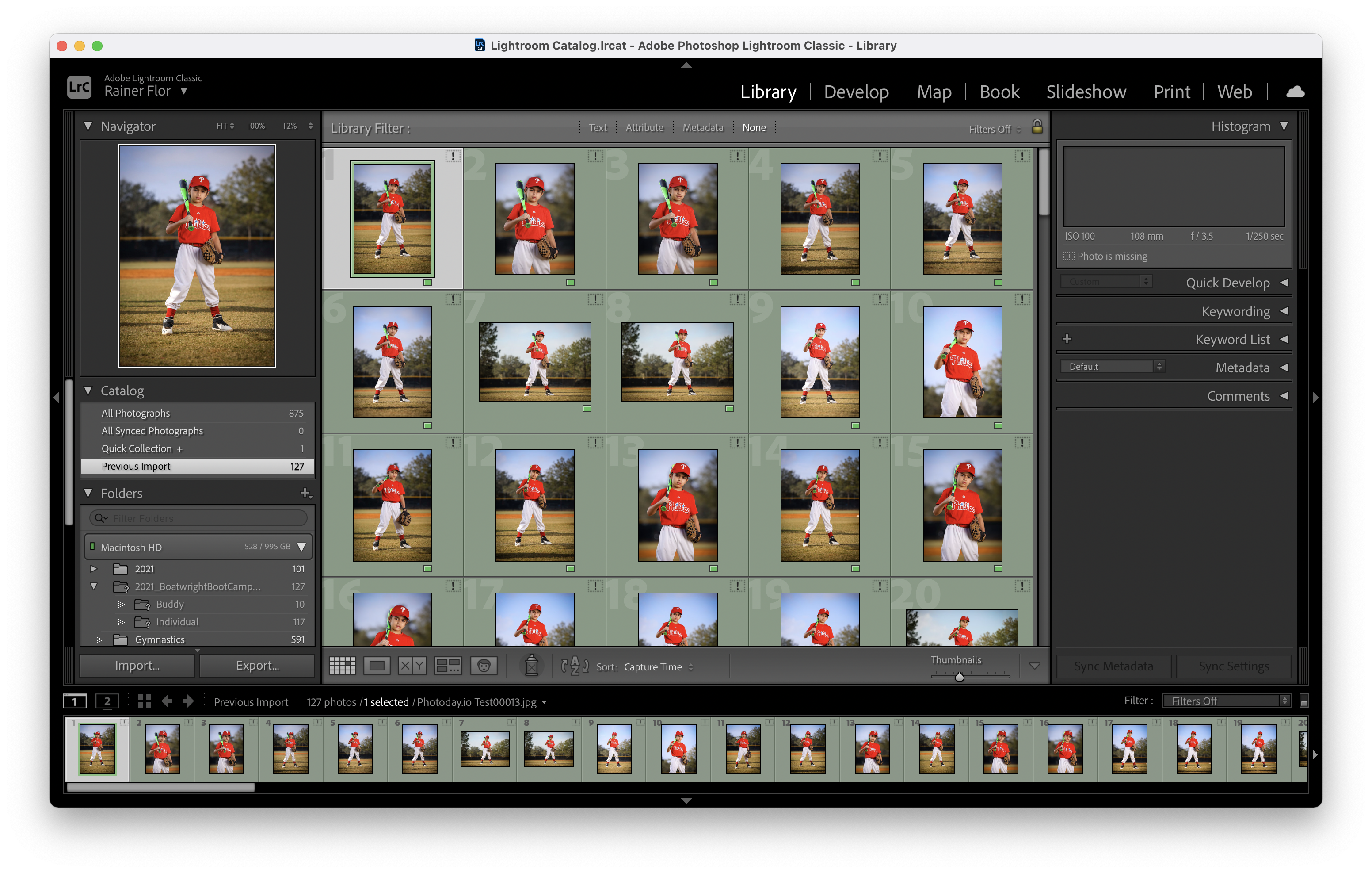
Task: Open Compare view (X|Y) icon
Action: tap(412, 666)
